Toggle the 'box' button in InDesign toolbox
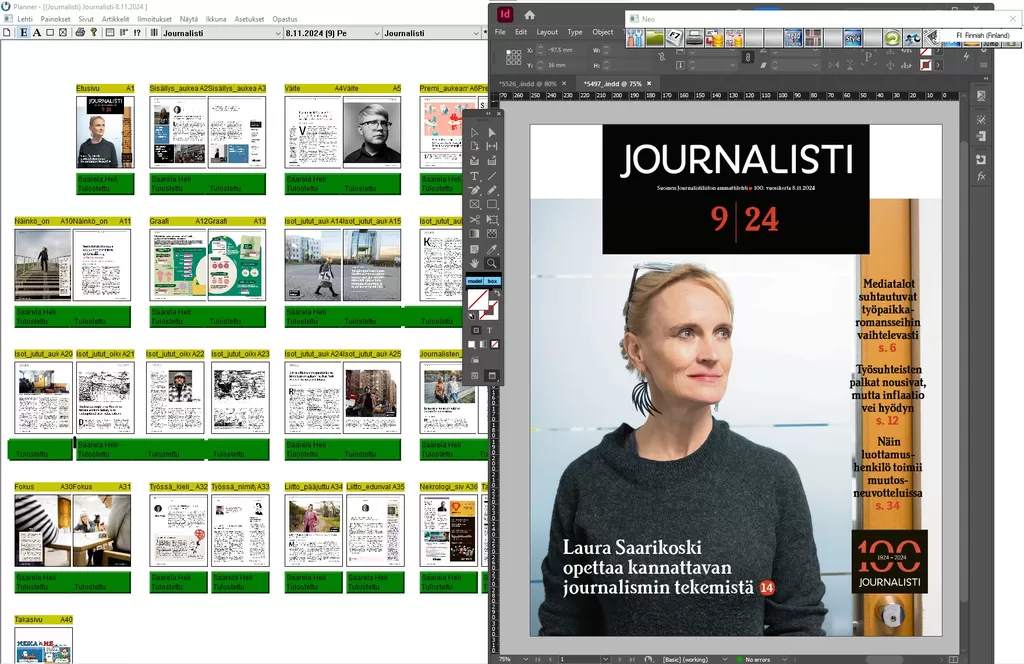The image size is (1024, 664). (x=492, y=281)
